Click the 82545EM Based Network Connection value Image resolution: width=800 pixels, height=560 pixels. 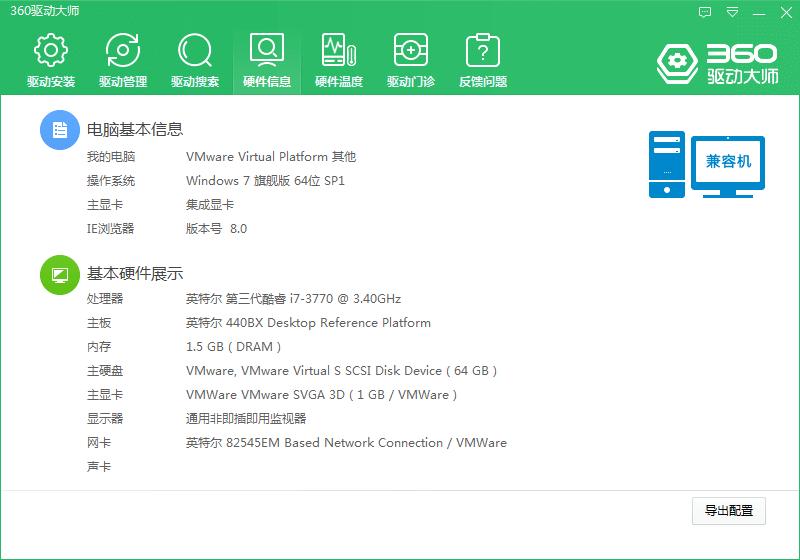pos(346,443)
